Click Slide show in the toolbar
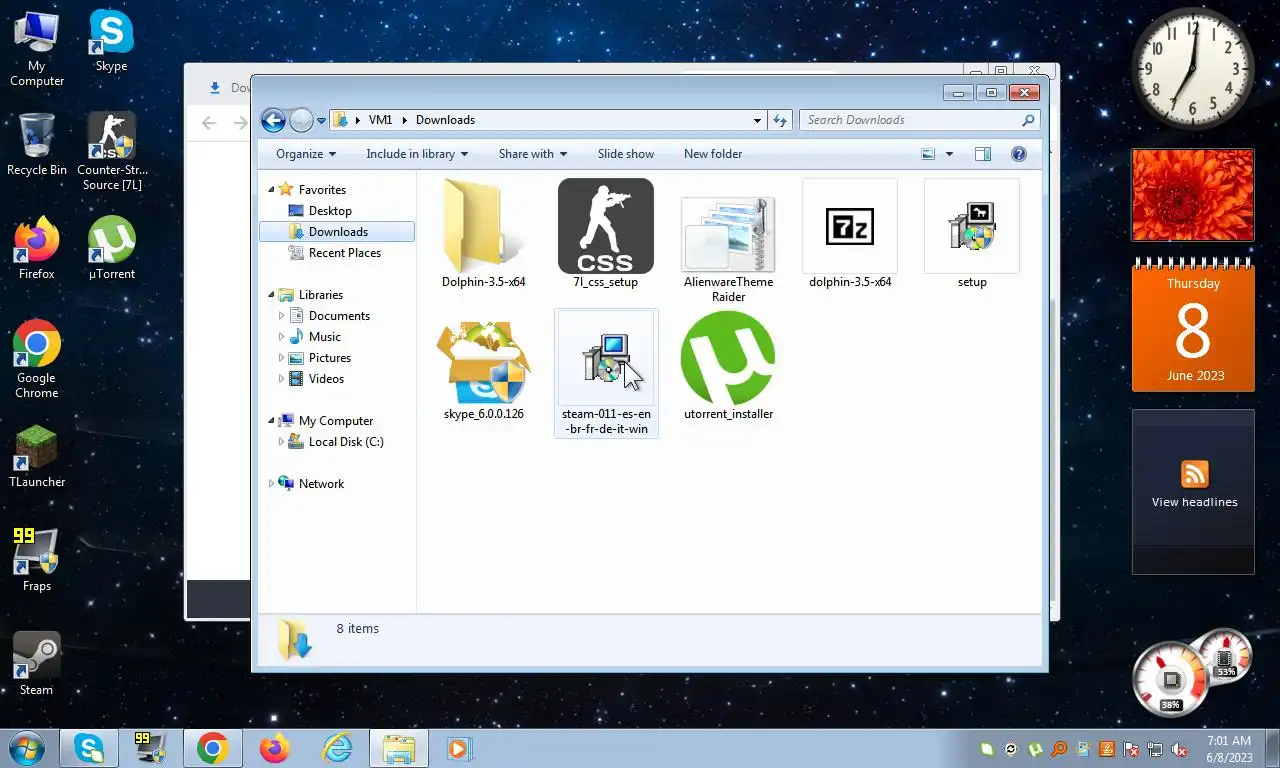Screen dimensions: 1280x768 pyautogui.click(x=626, y=154)
